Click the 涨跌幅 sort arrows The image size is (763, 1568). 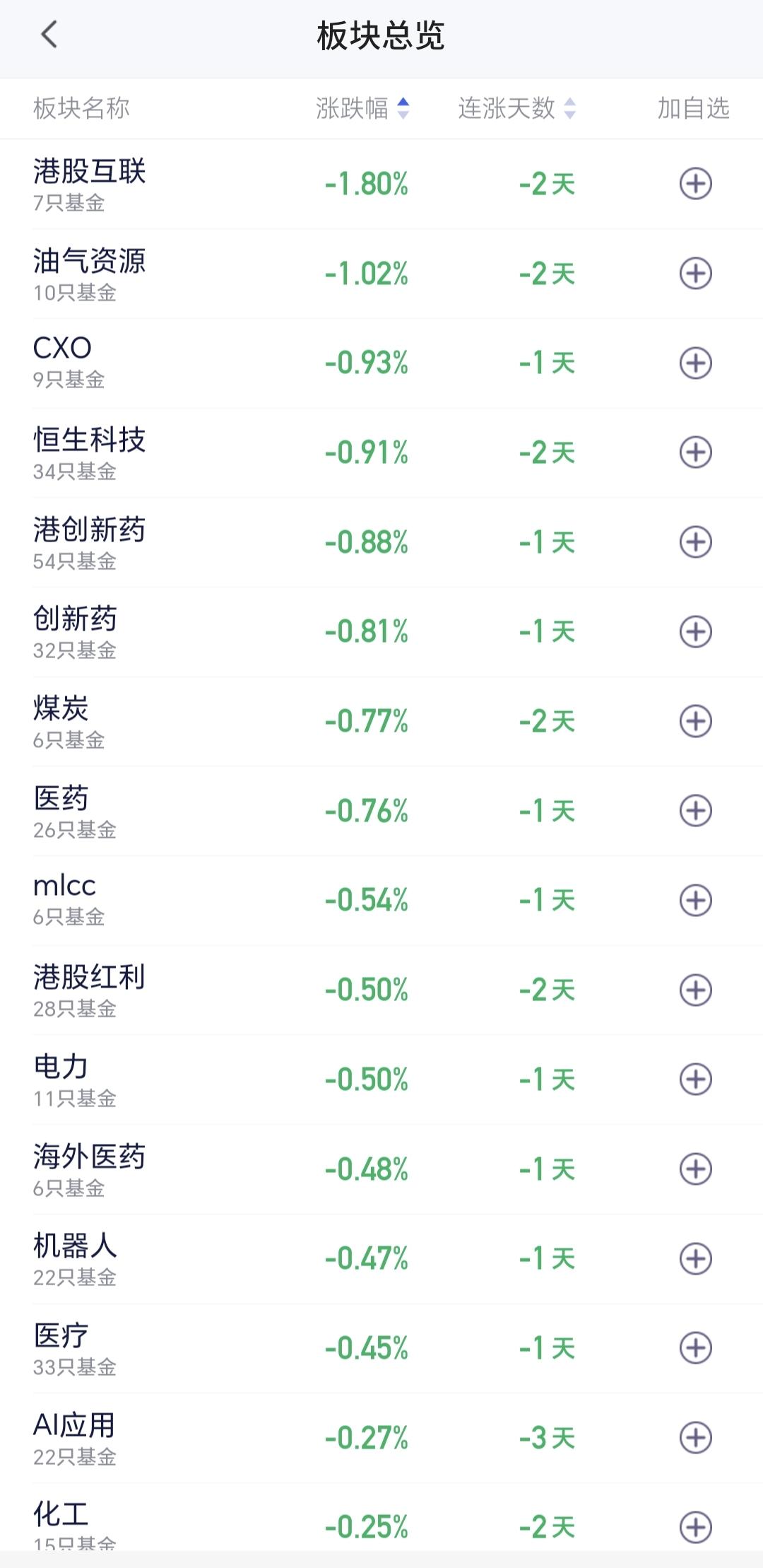click(x=403, y=108)
